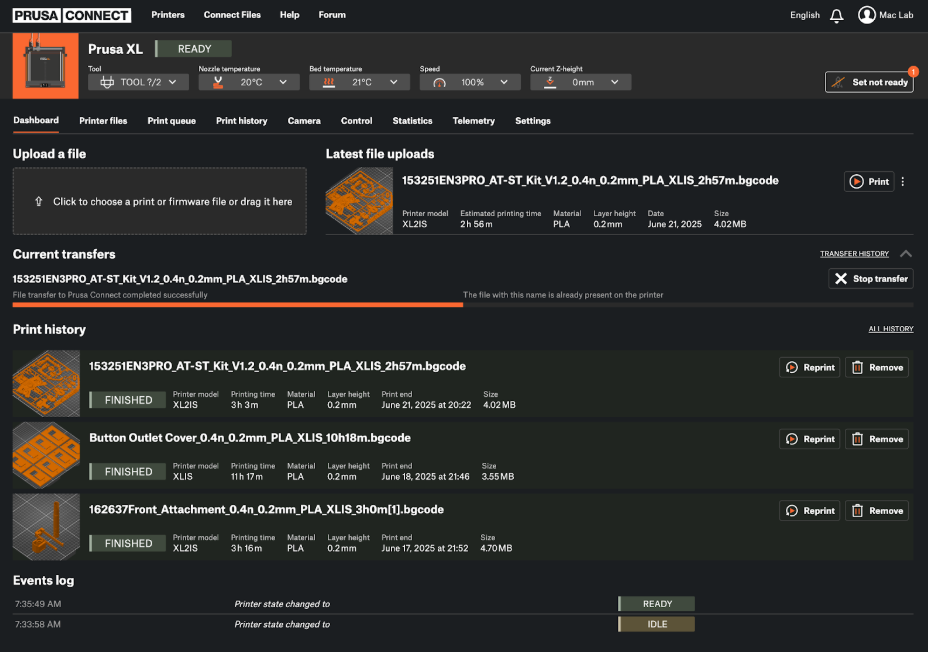This screenshot has height=652, width=928.
Task: Click the upload file drop zone
Action: click(x=160, y=201)
